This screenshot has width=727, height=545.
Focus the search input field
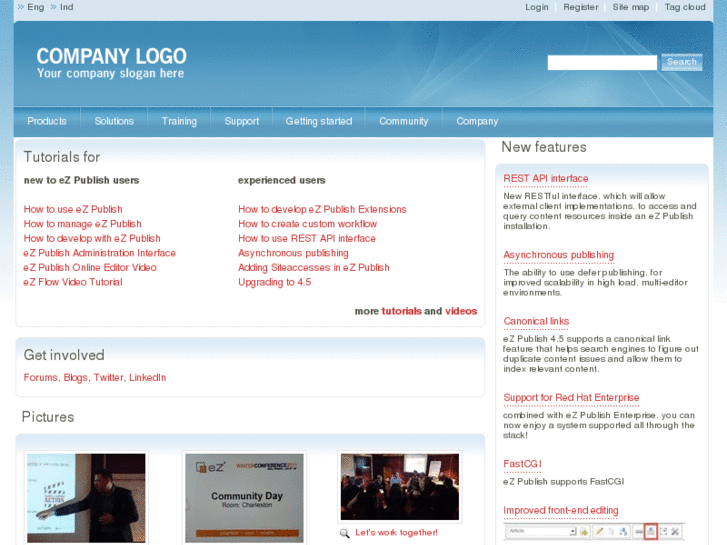click(602, 63)
